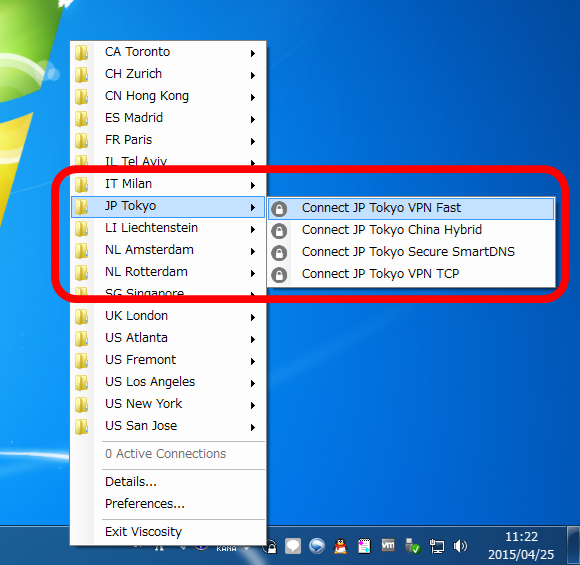Open the blue round arrow tray icon
Screen dimensions: 580x565
[x=317, y=546]
